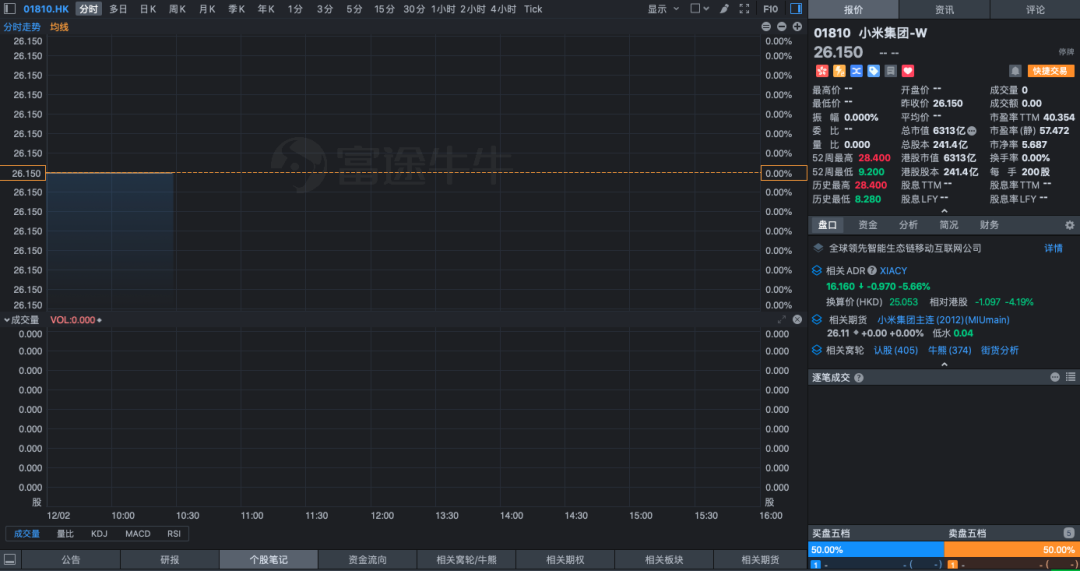This screenshot has width=1080, height=571.
Task: Select the 分析 analysis tab
Action: (x=908, y=225)
